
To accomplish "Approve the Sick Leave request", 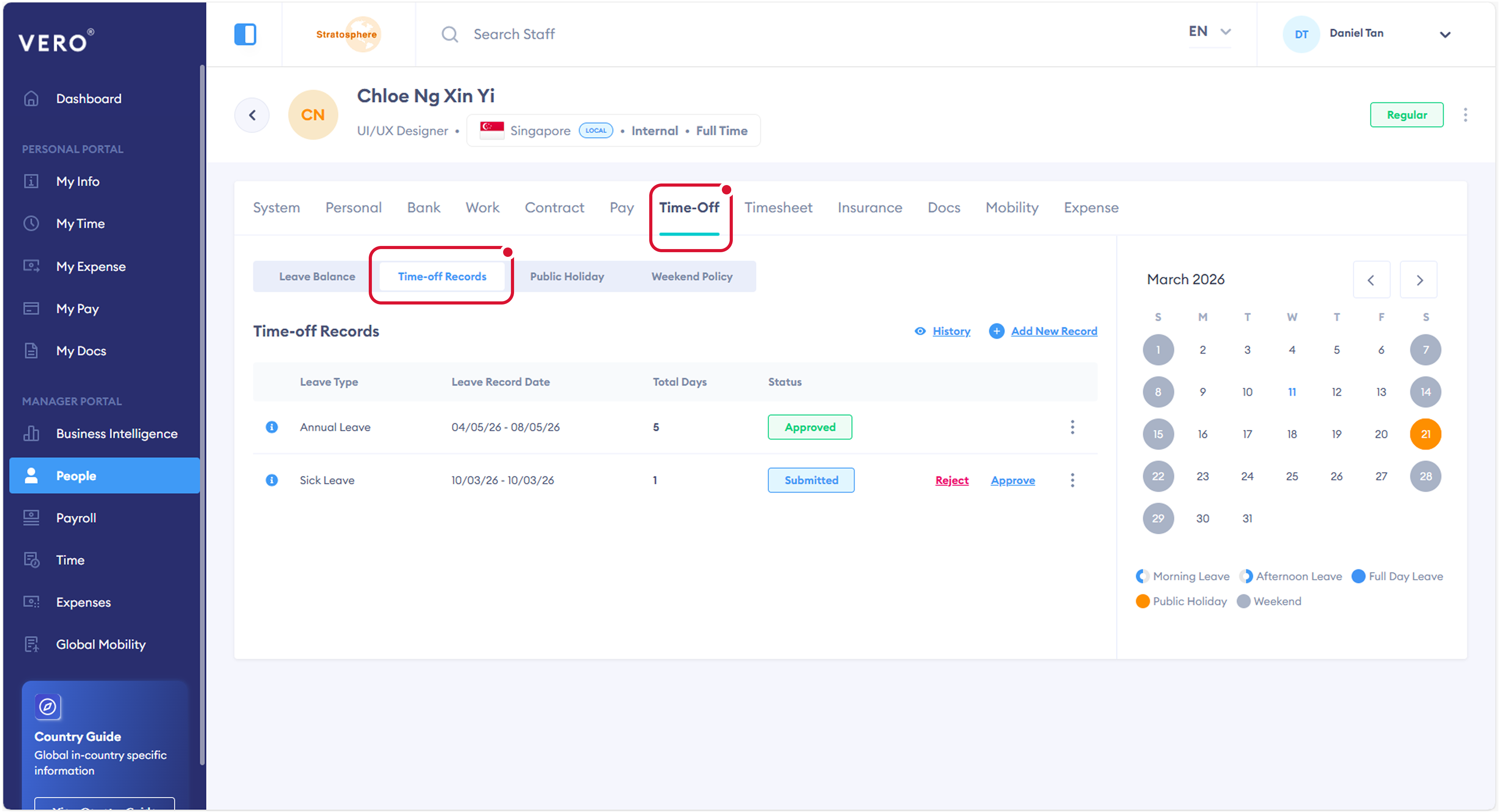I will pos(1012,480).
